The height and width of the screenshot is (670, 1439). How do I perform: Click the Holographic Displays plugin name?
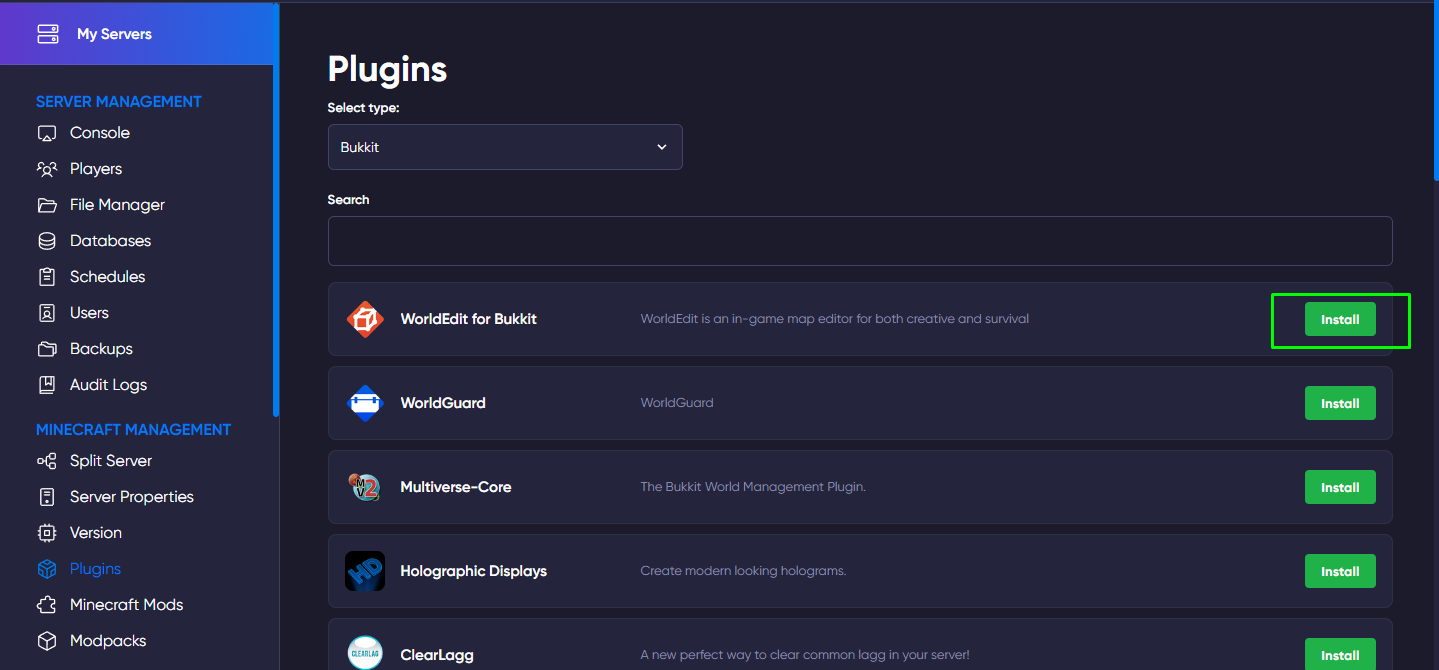(x=474, y=571)
